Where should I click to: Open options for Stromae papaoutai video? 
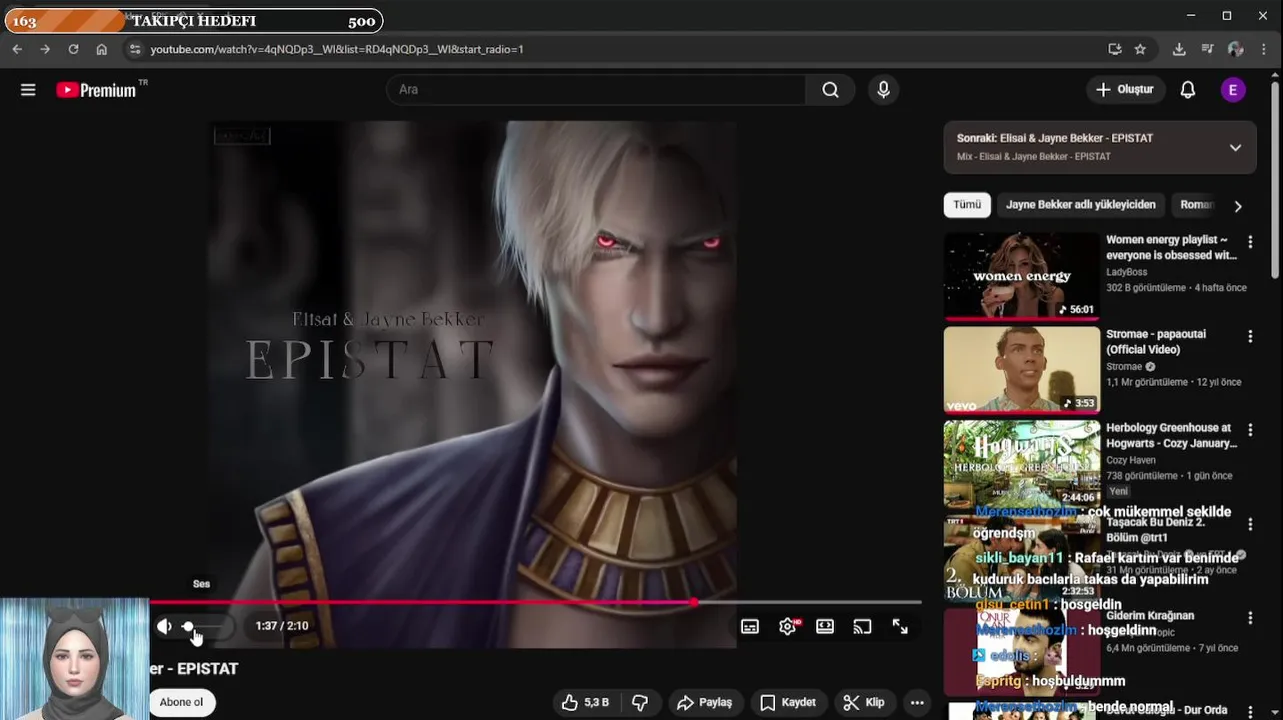click(x=1250, y=336)
